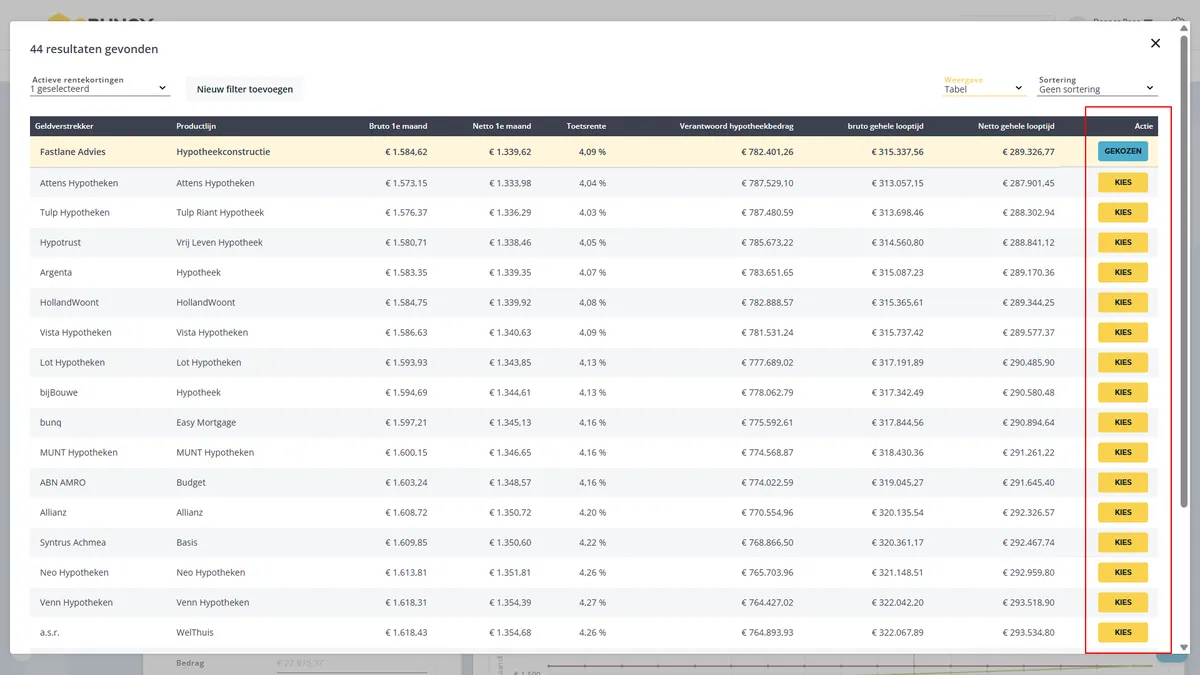Choose the bijBouwe Hypotheek via KIES

point(1123,392)
